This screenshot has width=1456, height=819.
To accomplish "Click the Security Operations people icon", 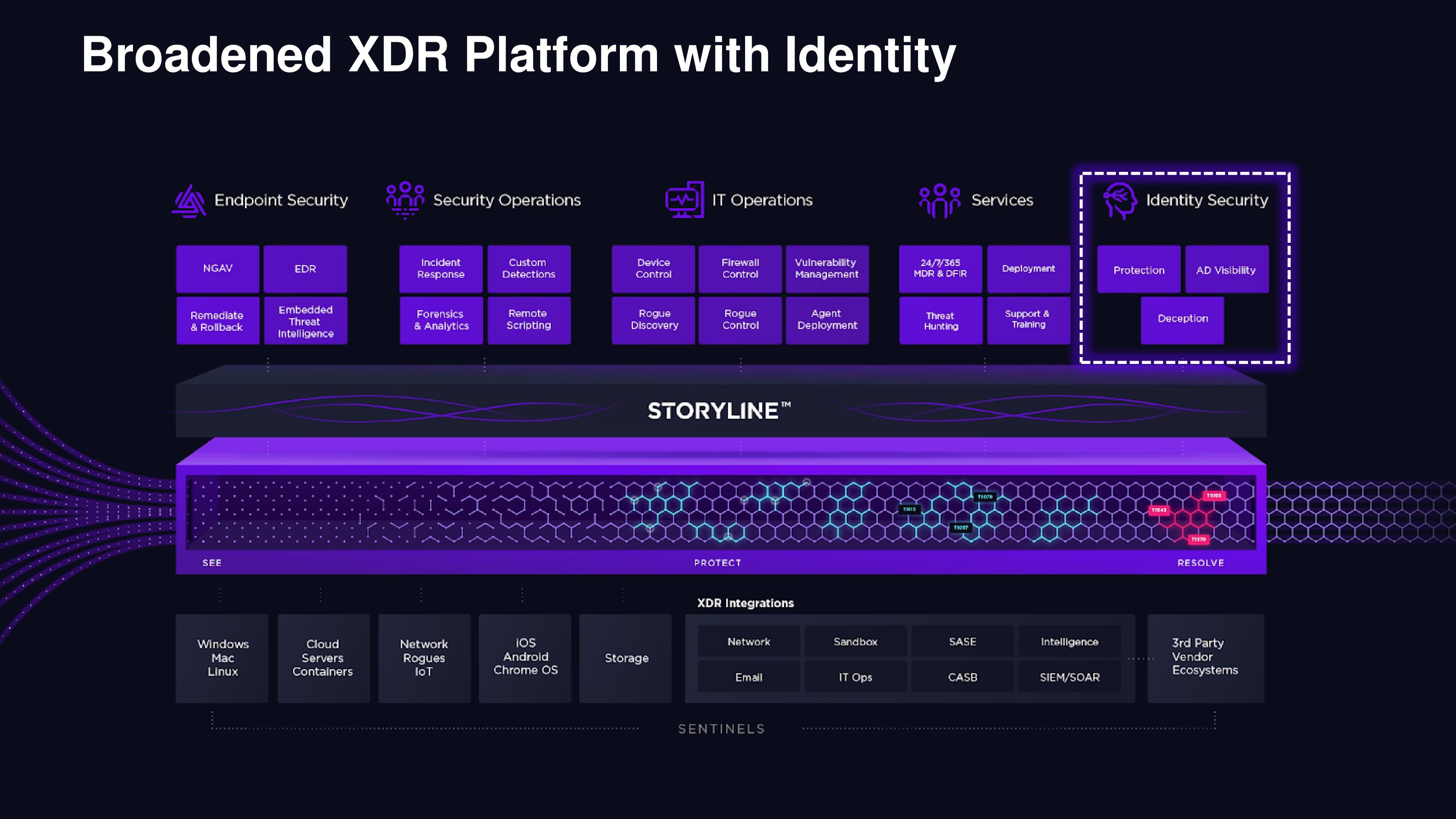I will (405, 199).
